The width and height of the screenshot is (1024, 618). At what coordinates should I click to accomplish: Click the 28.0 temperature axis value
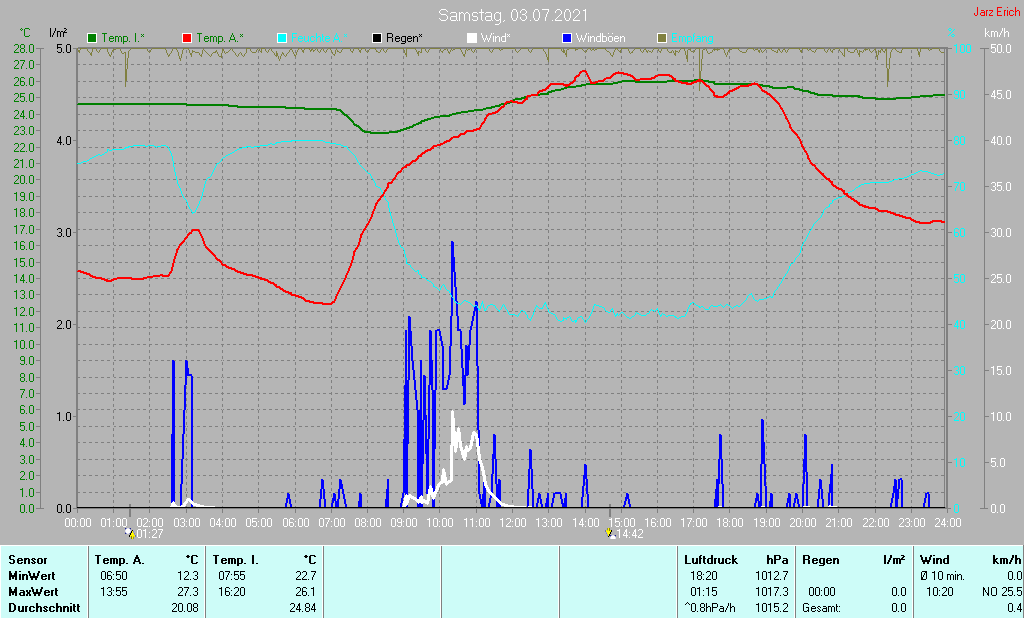pyautogui.click(x=24, y=48)
